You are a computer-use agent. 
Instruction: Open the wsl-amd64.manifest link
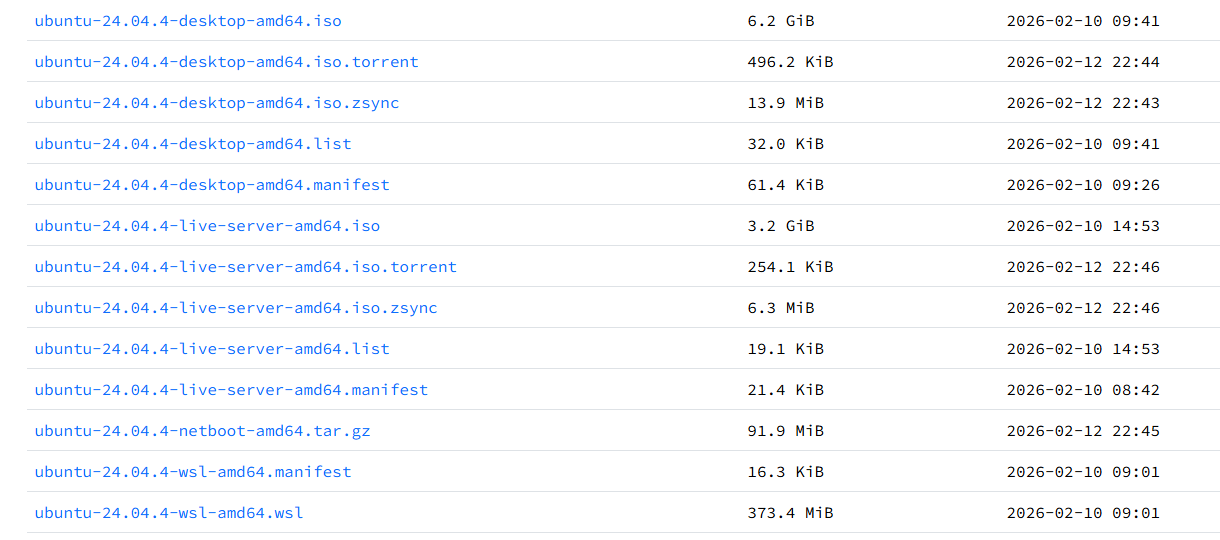click(193, 472)
